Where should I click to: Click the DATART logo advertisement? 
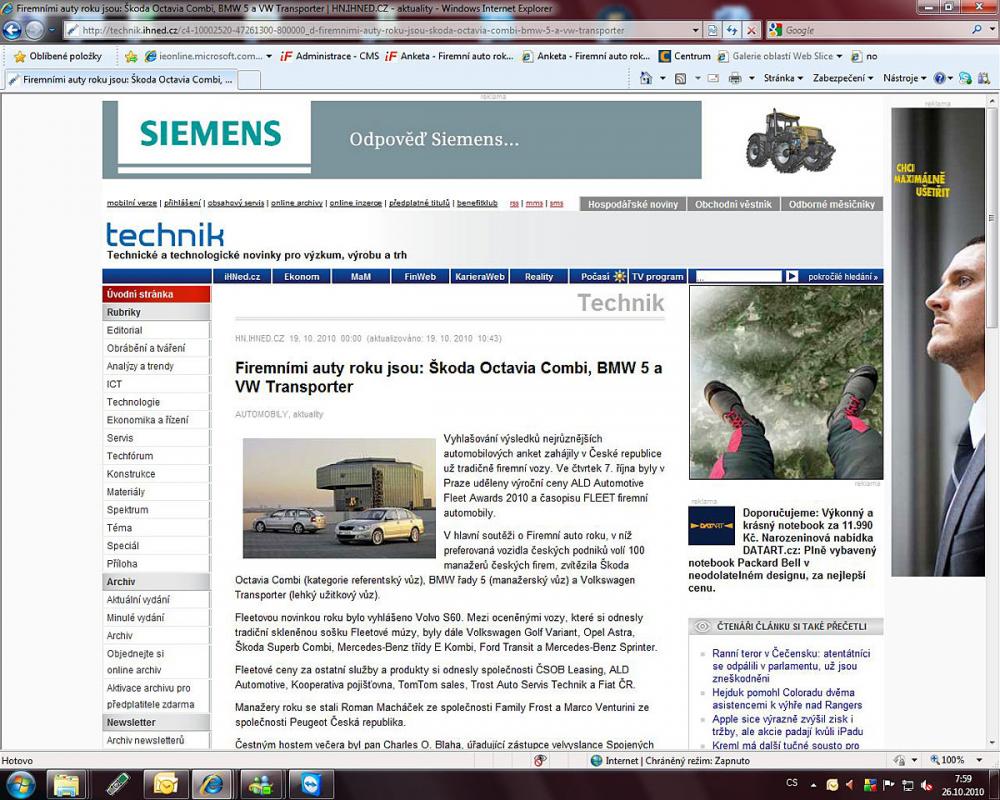point(711,526)
